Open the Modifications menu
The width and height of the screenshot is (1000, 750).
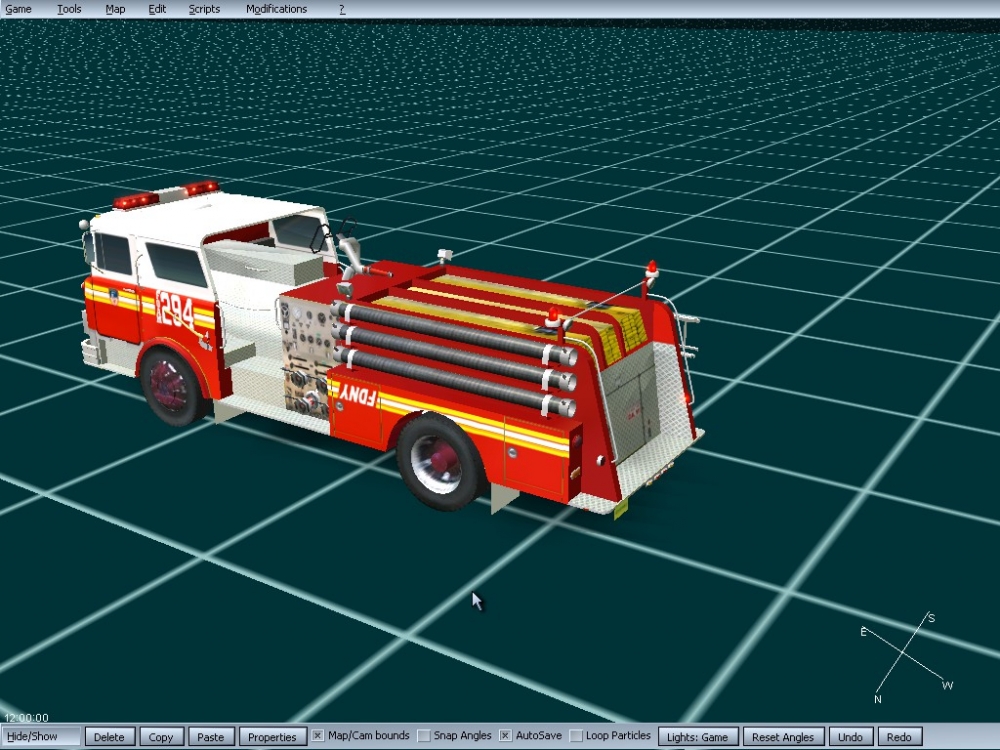tap(276, 9)
